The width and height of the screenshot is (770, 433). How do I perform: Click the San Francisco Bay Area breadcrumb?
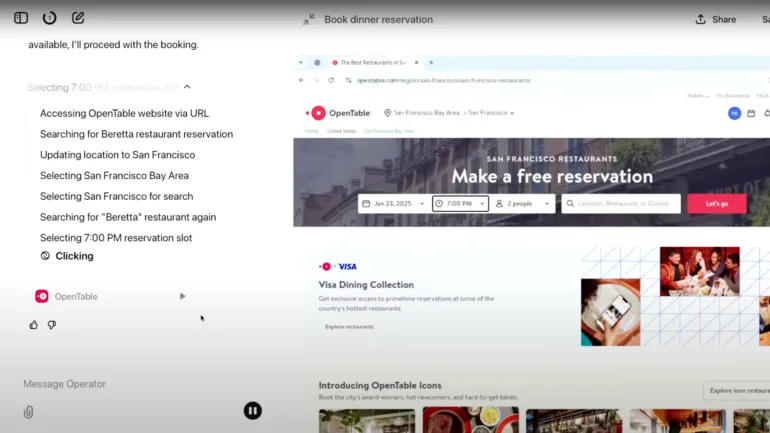[x=389, y=131]
